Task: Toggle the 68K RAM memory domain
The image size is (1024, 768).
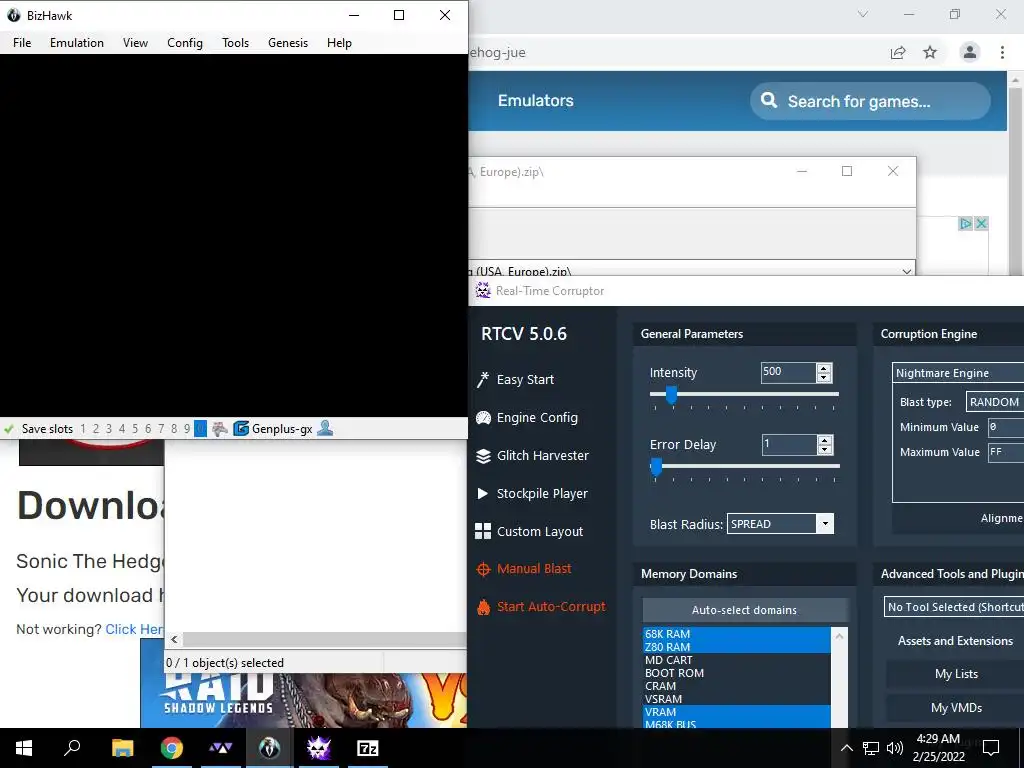Action: pyautogui.click(x=737, y=634)
